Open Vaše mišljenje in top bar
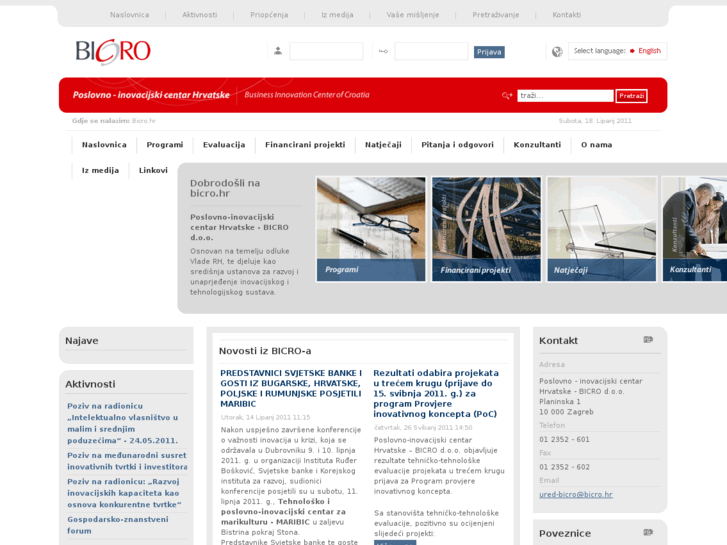 413,15
